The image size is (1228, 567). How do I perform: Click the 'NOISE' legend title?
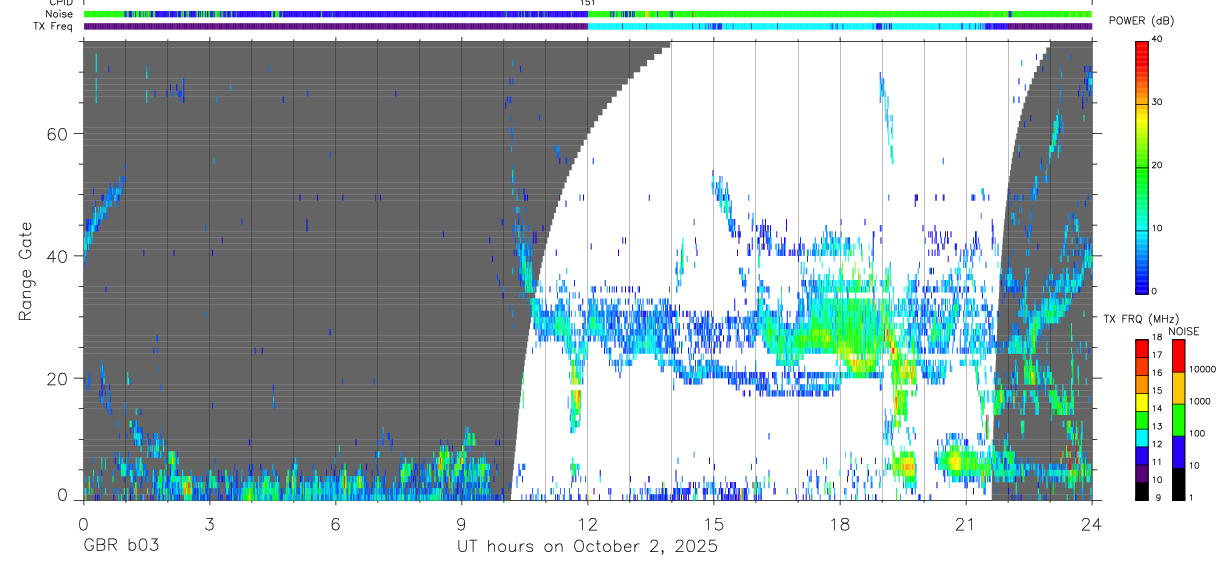[1184, 331]
